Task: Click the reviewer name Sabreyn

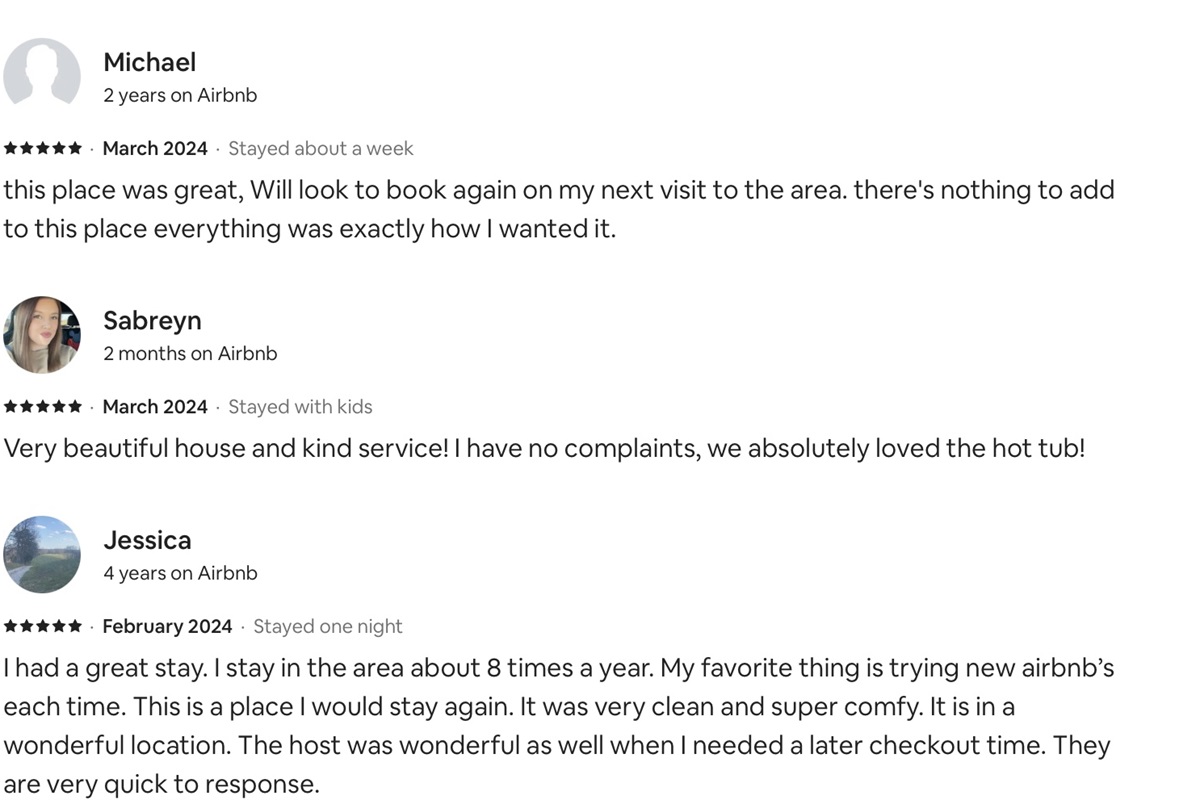Action: 152,321
